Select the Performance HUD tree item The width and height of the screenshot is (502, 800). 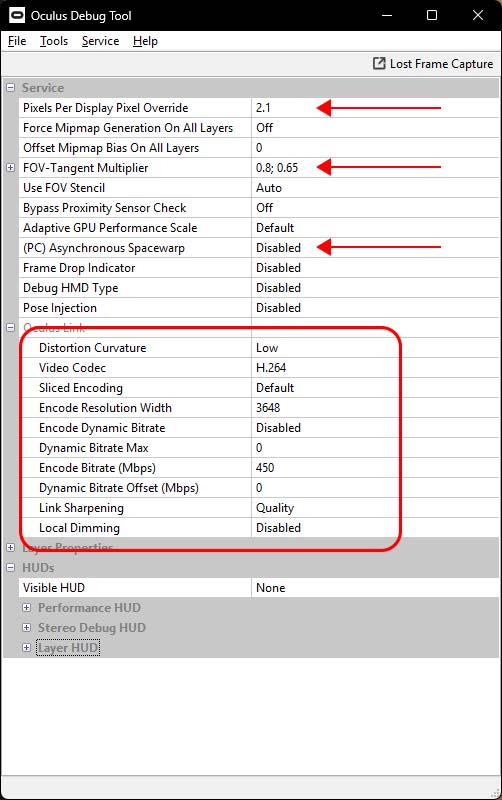click(89, 608)
